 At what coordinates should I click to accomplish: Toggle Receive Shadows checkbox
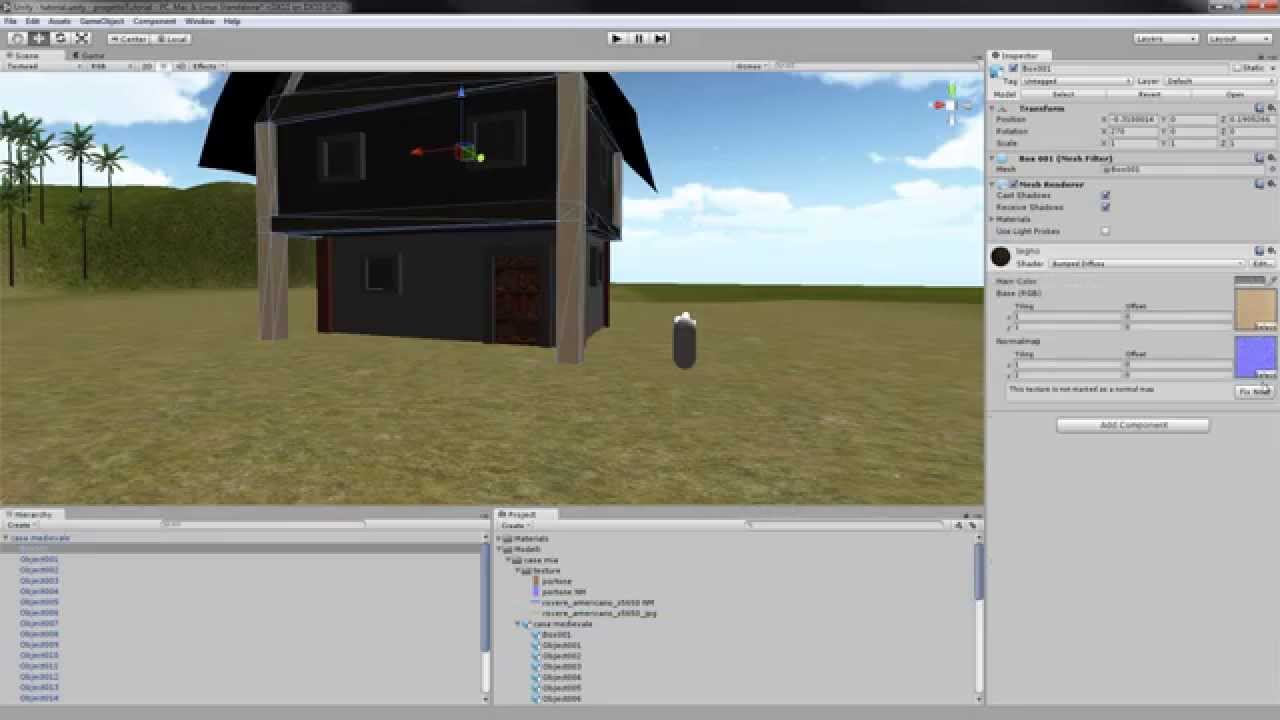pos(1105,208)
